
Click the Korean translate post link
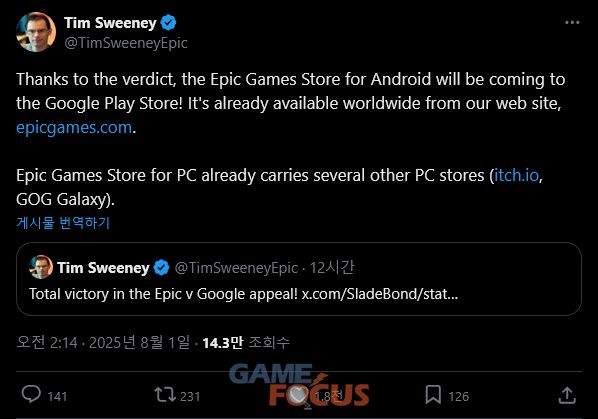(63, 223)
